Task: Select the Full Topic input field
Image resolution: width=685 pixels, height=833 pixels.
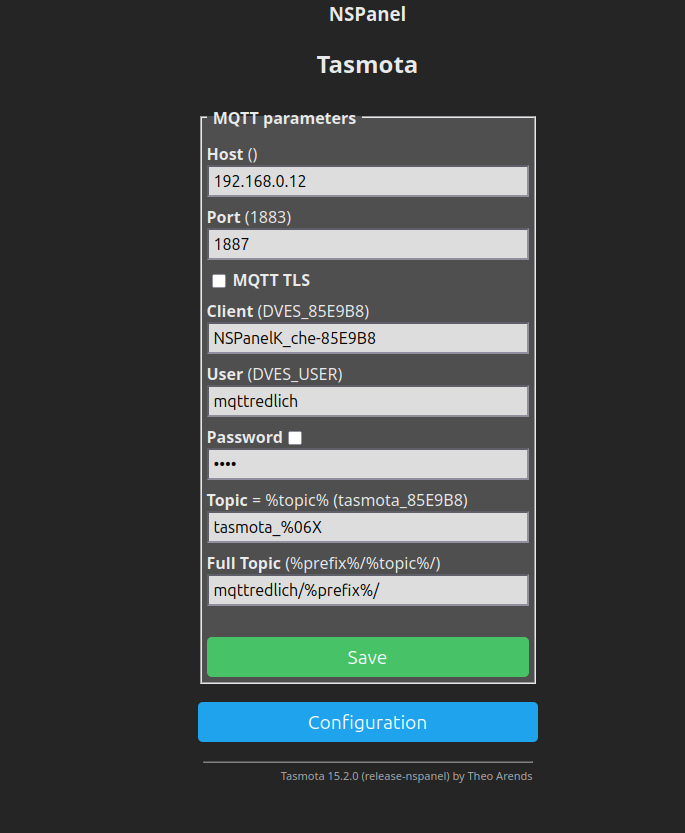Action: click(368, 590)
